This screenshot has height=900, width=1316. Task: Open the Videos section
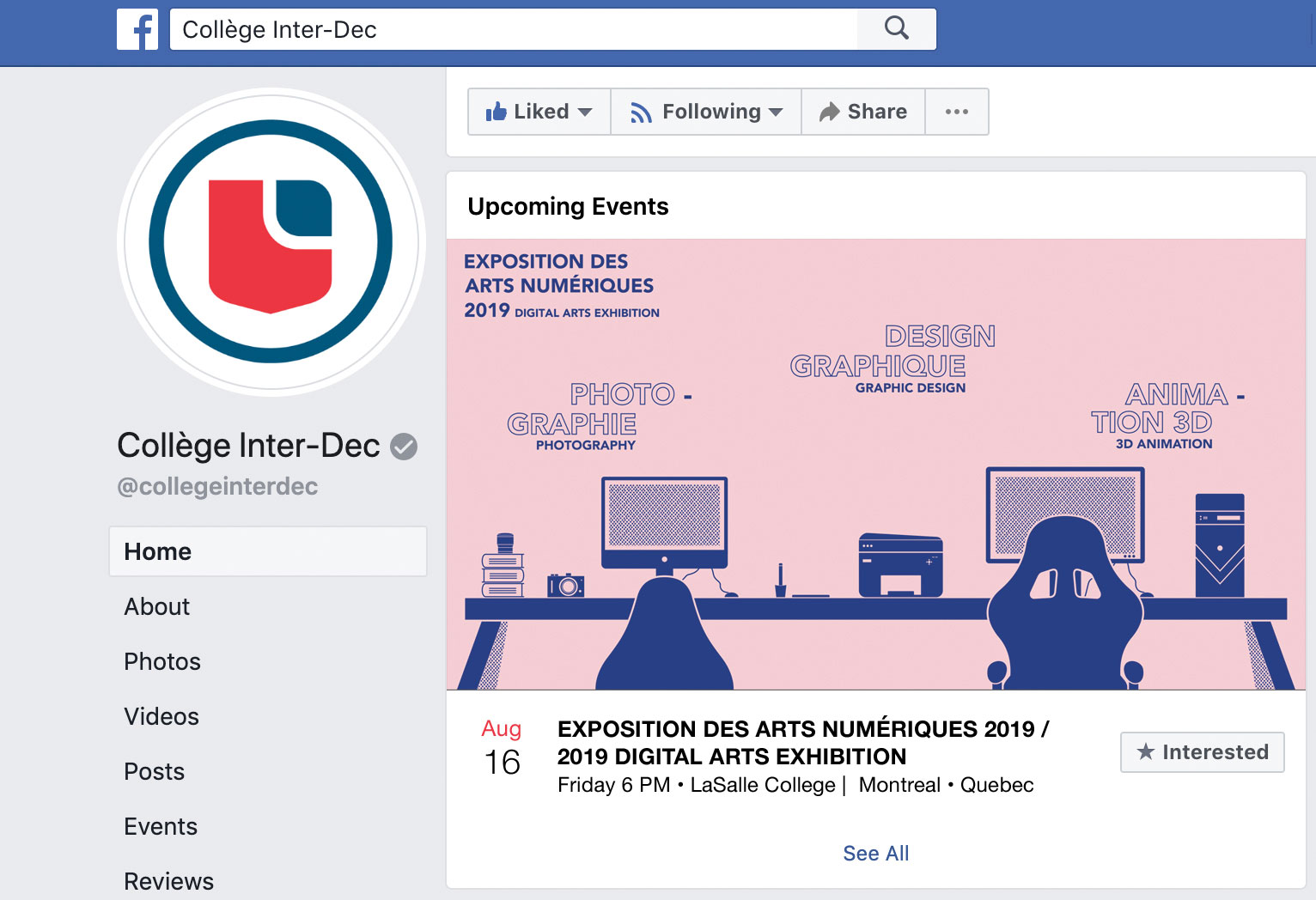tap(161, 716)
